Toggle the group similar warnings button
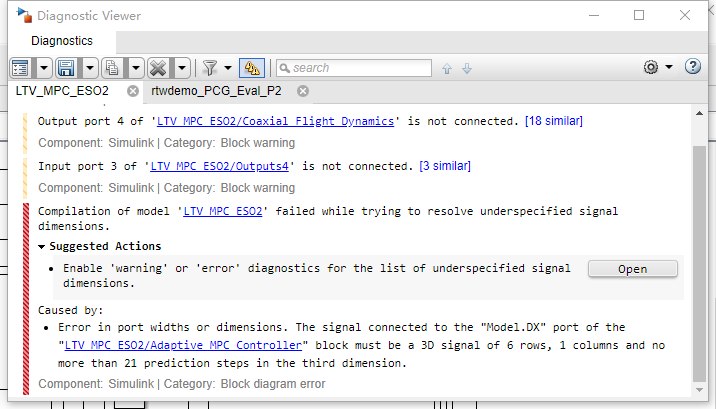The height and width of the screenshot is (409, 716). 252,68
